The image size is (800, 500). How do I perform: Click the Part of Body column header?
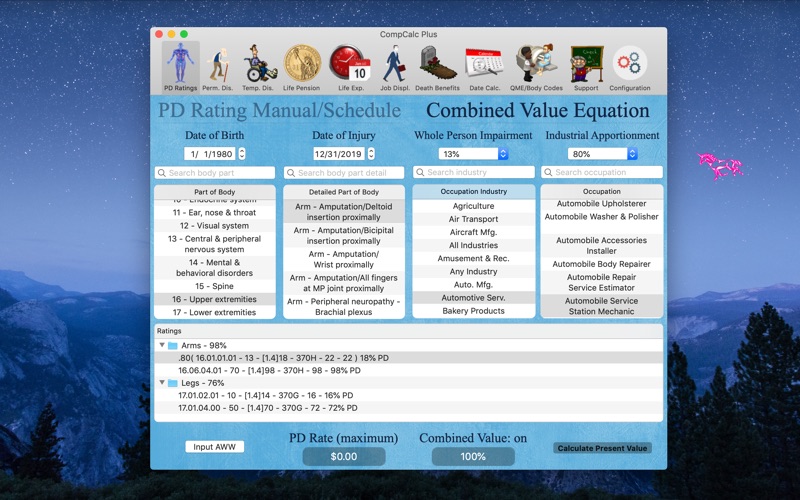(215, 192)
